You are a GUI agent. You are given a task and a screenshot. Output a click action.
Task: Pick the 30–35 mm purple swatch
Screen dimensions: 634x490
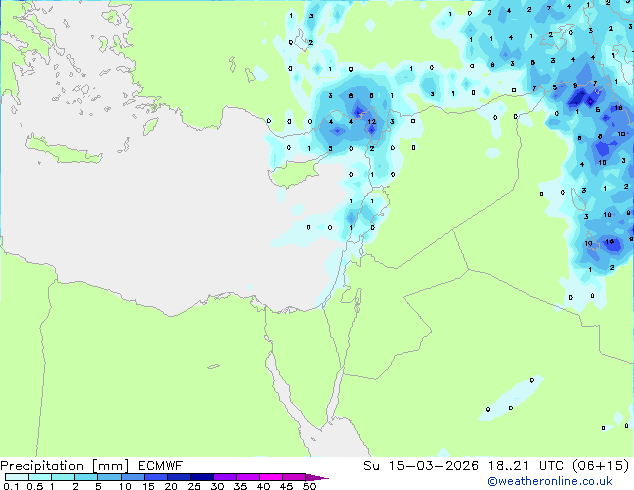(224, 477)
